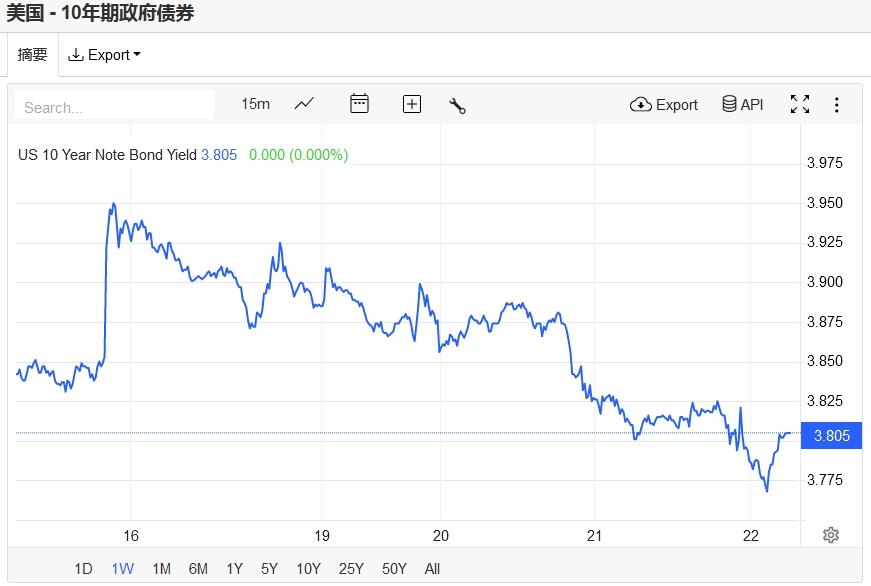This screenshot has width=871, height=586.
Task: Open the API database icon
Action: point(742,104)
